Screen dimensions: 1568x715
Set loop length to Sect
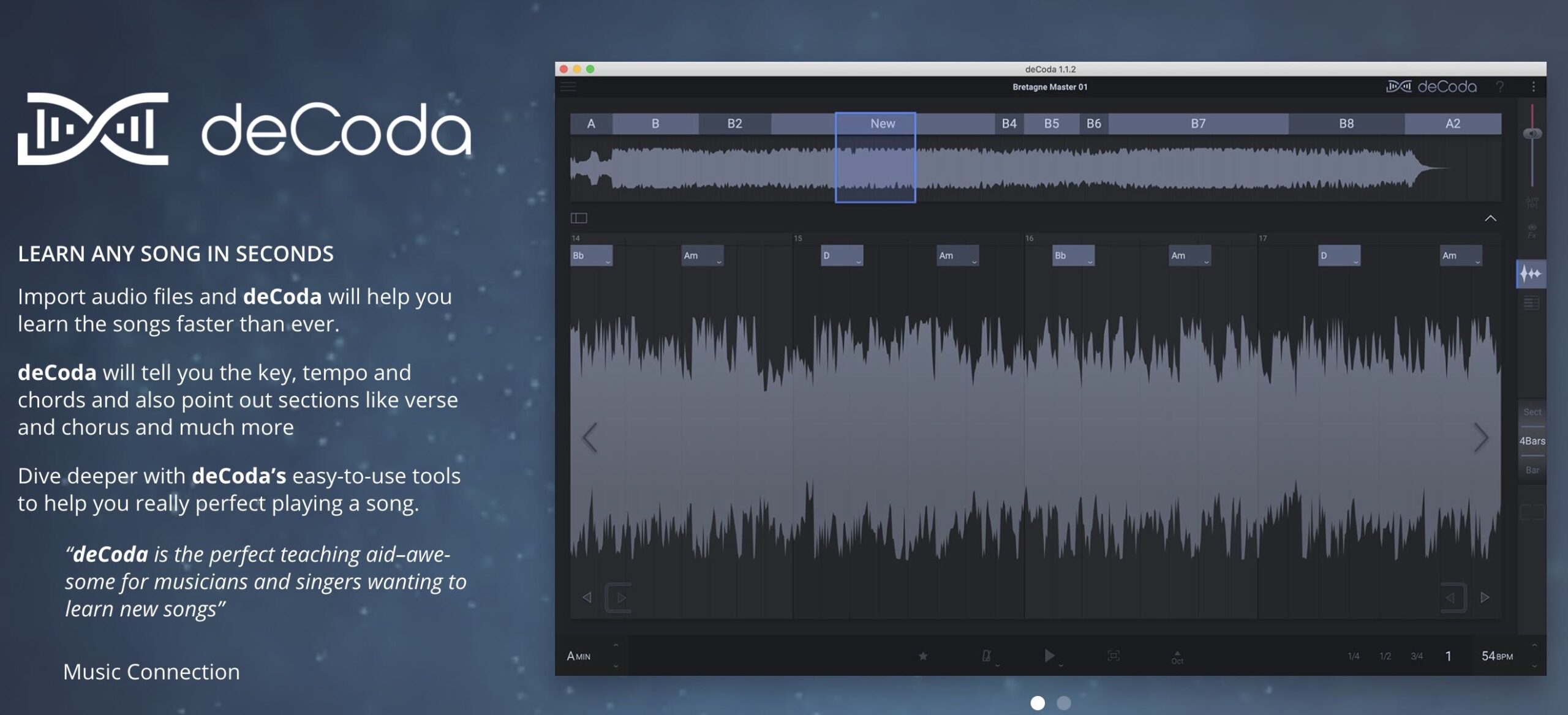coord(1532,412)
